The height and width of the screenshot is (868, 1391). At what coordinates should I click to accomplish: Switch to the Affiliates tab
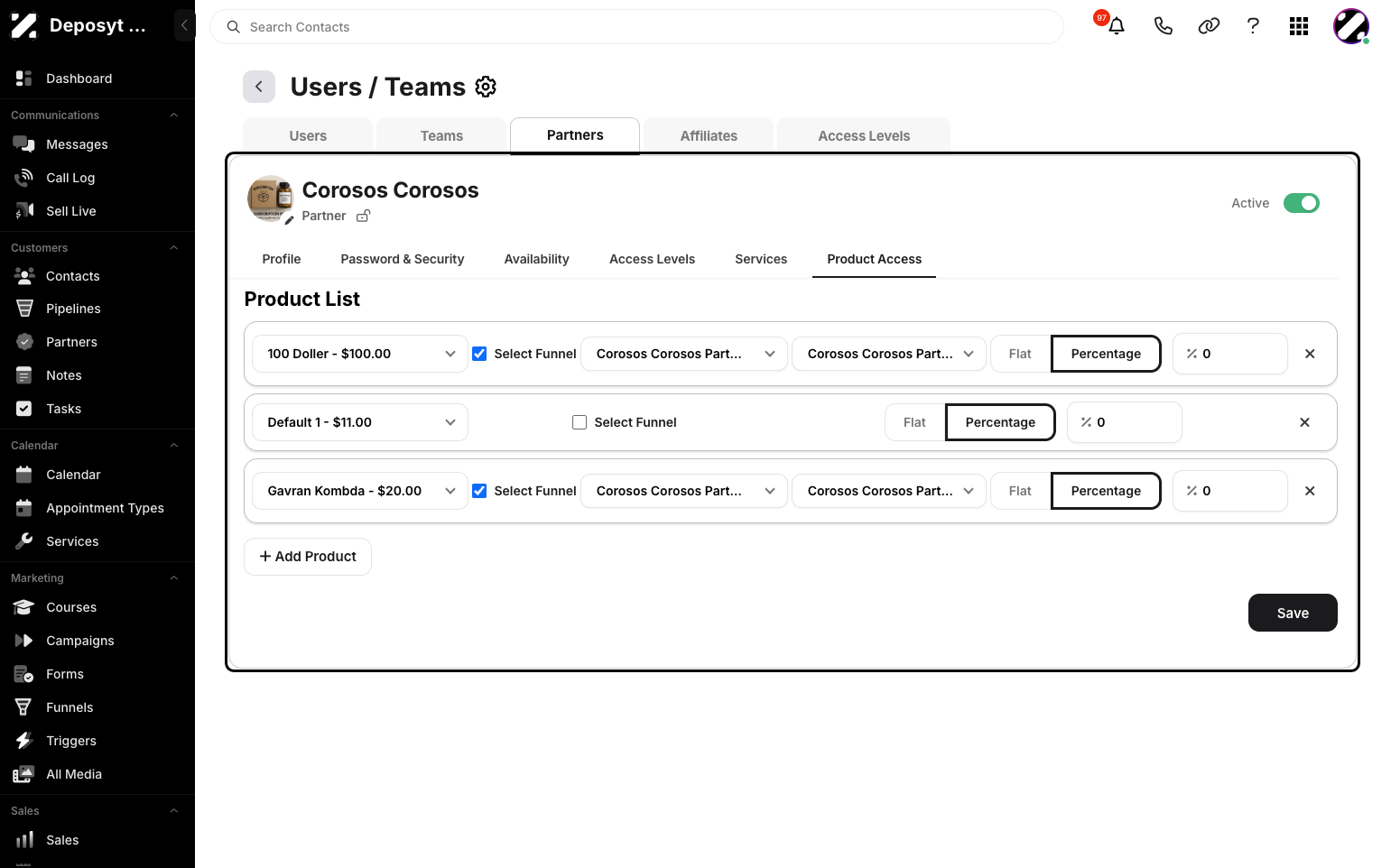[709, 135]
